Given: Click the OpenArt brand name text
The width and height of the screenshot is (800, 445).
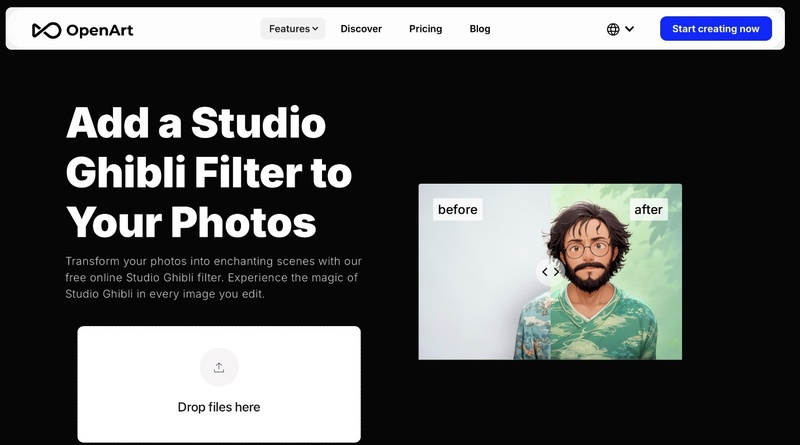Looking at the screenshot, I should 99,30.
